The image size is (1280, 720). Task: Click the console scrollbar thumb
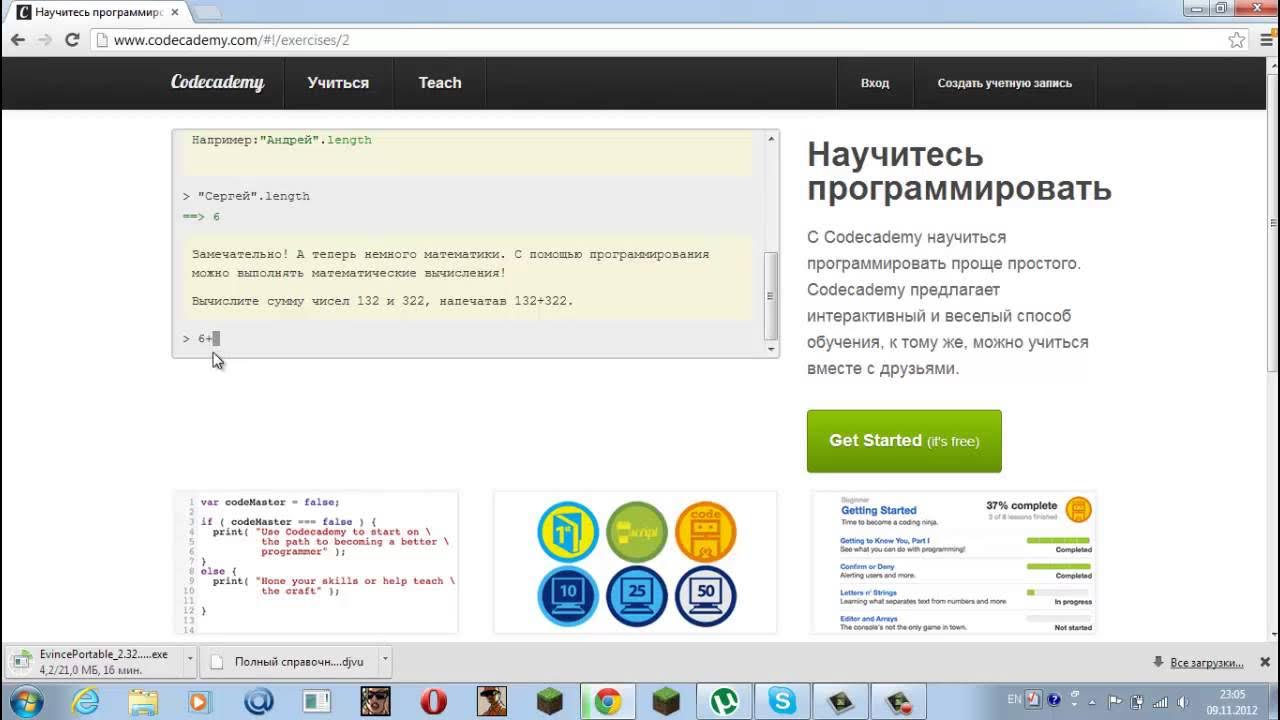tap(770, 296)
